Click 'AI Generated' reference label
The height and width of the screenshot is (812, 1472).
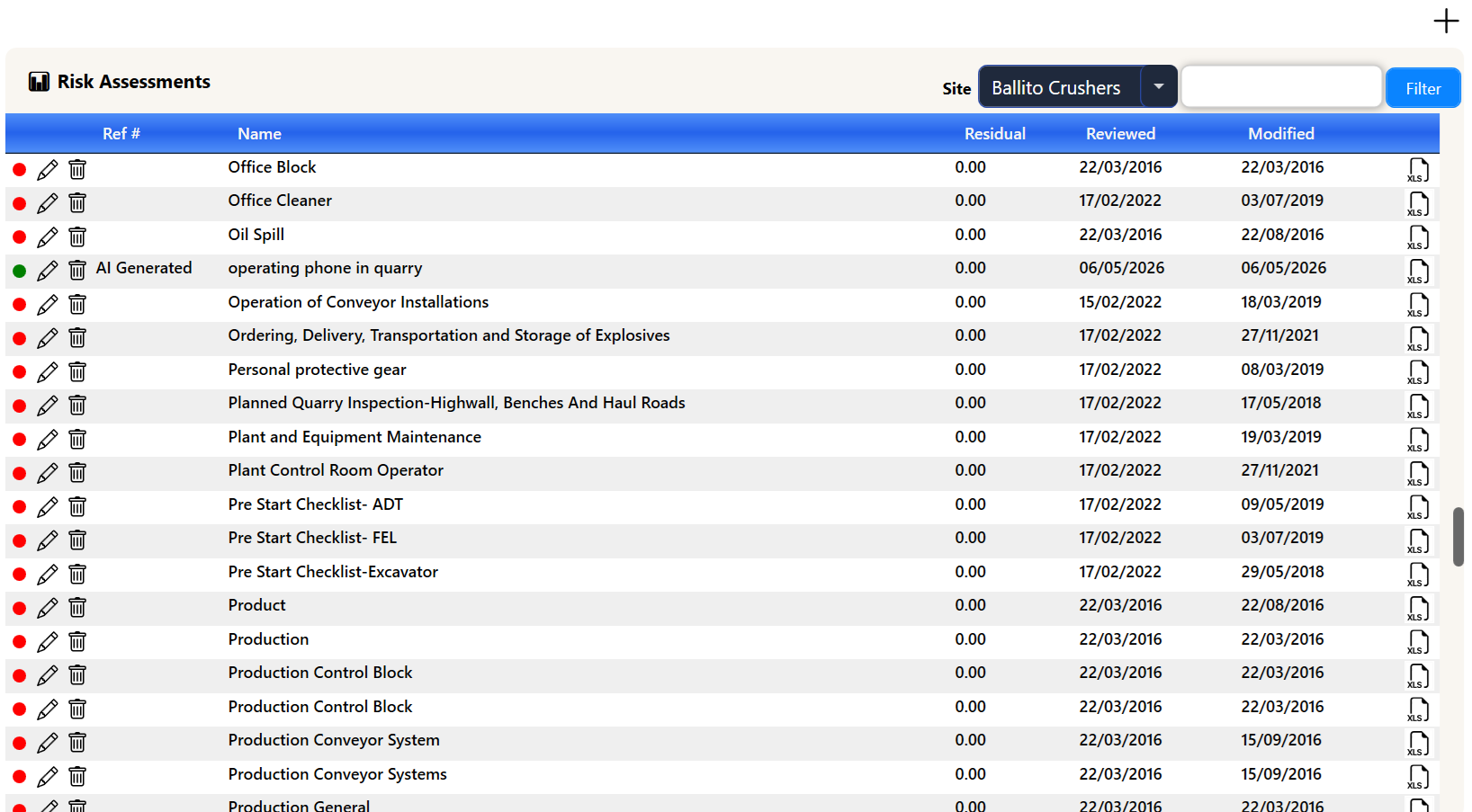click(x=144, y=268)
